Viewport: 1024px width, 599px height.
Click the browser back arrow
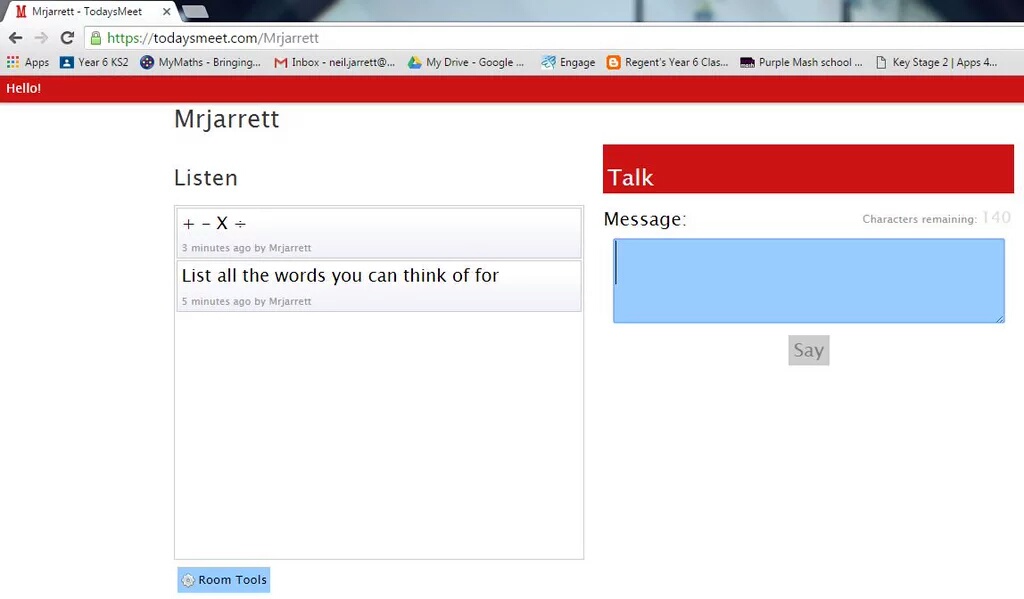click(x=15, y=38)
